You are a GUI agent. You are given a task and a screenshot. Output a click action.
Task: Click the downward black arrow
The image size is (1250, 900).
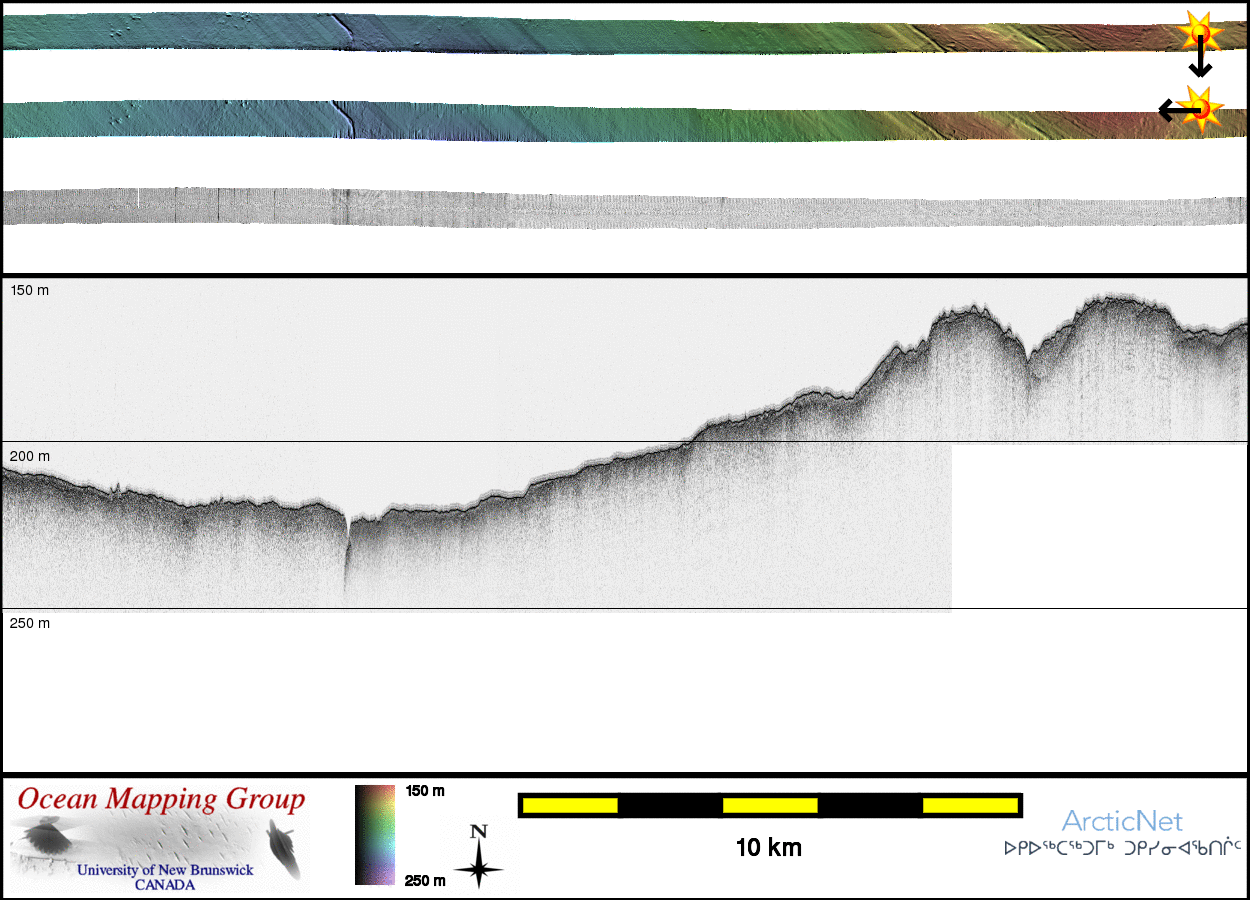pyautogui.click(x=1200, y=62)
